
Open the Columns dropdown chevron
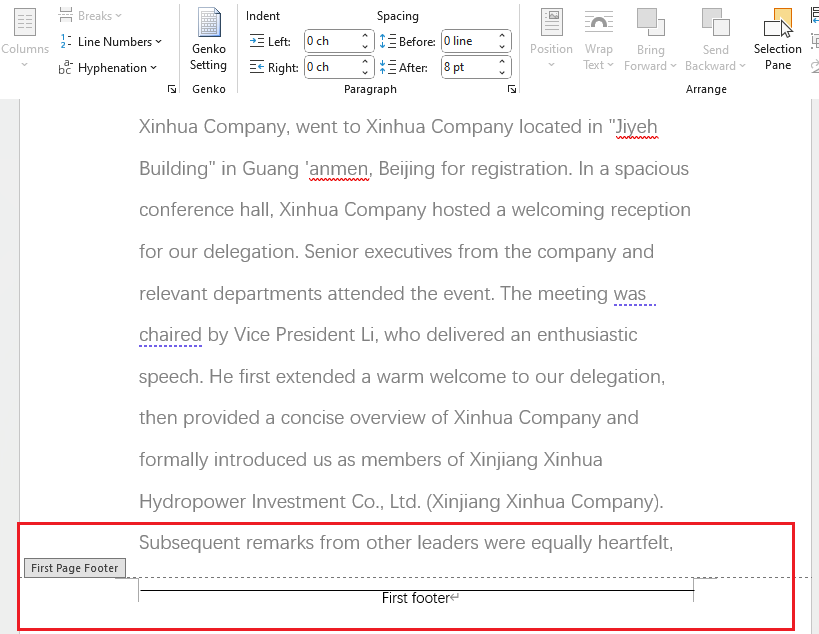[25, 65]
